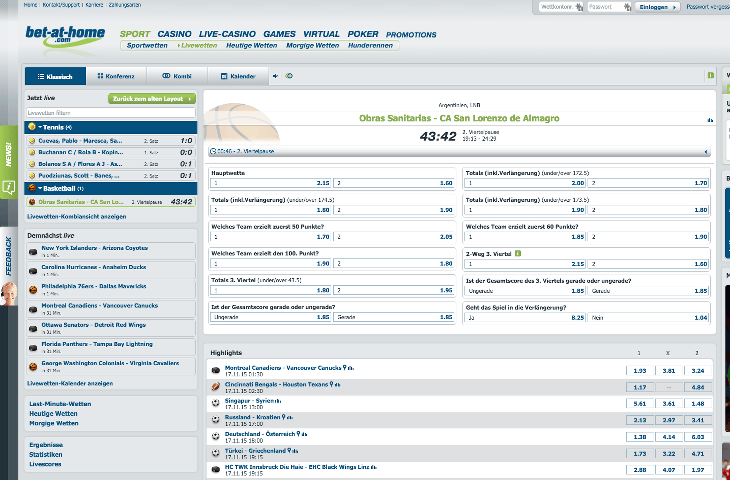Click the Zurück zum alten Layout button

(152, 99)
